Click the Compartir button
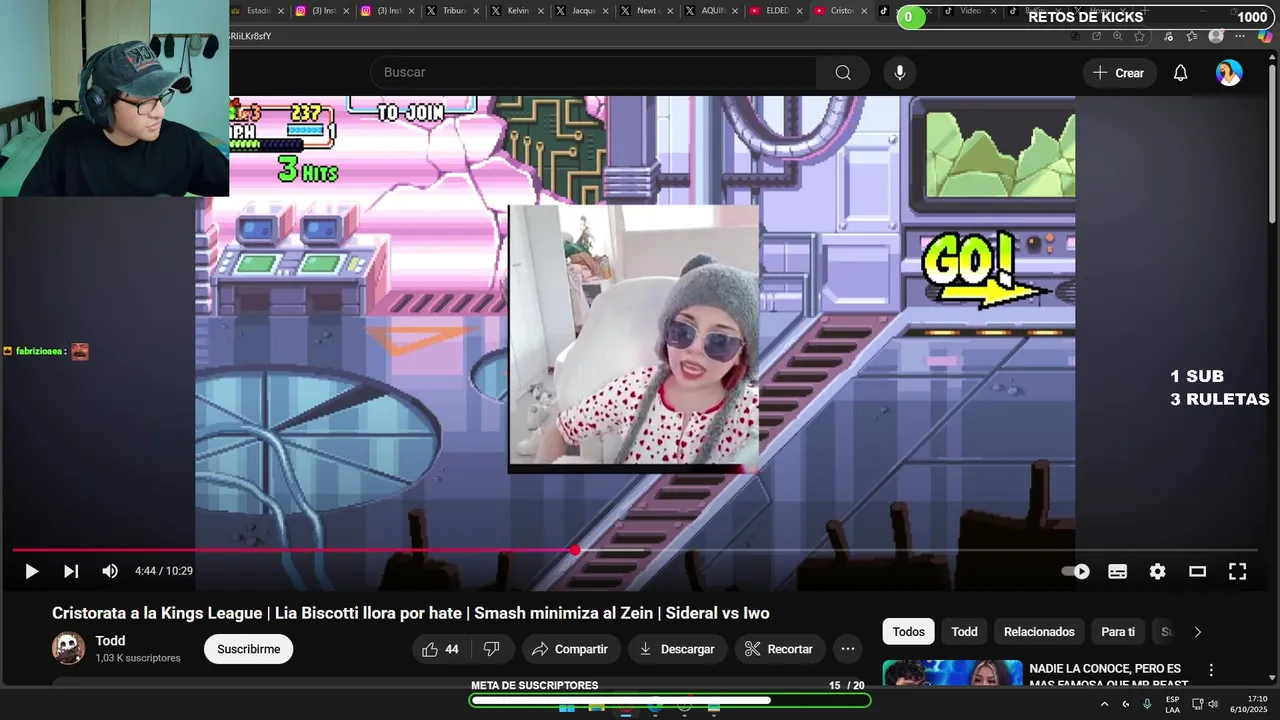Viewport: 1280px width, 720px height. 570,649
